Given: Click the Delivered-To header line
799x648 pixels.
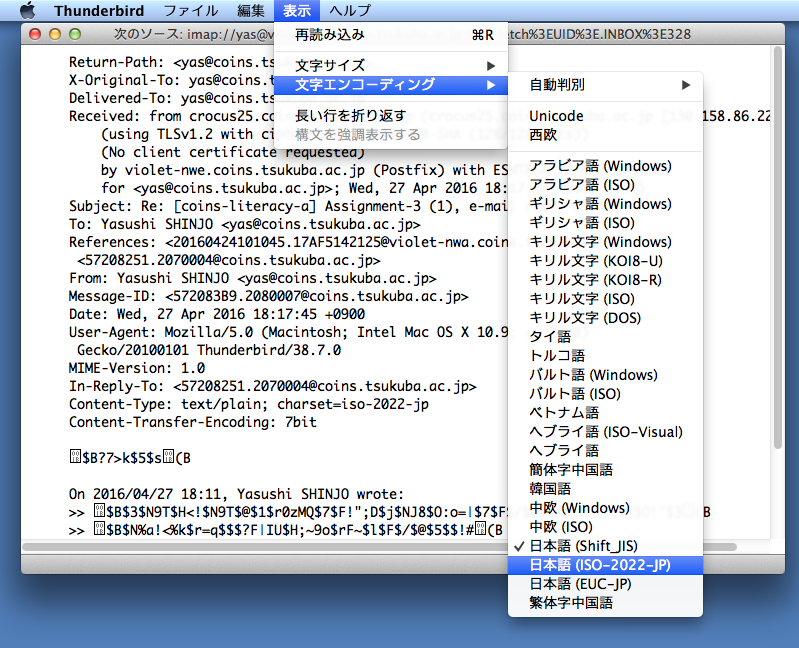Looking at the screenshot, I should 172,98.
